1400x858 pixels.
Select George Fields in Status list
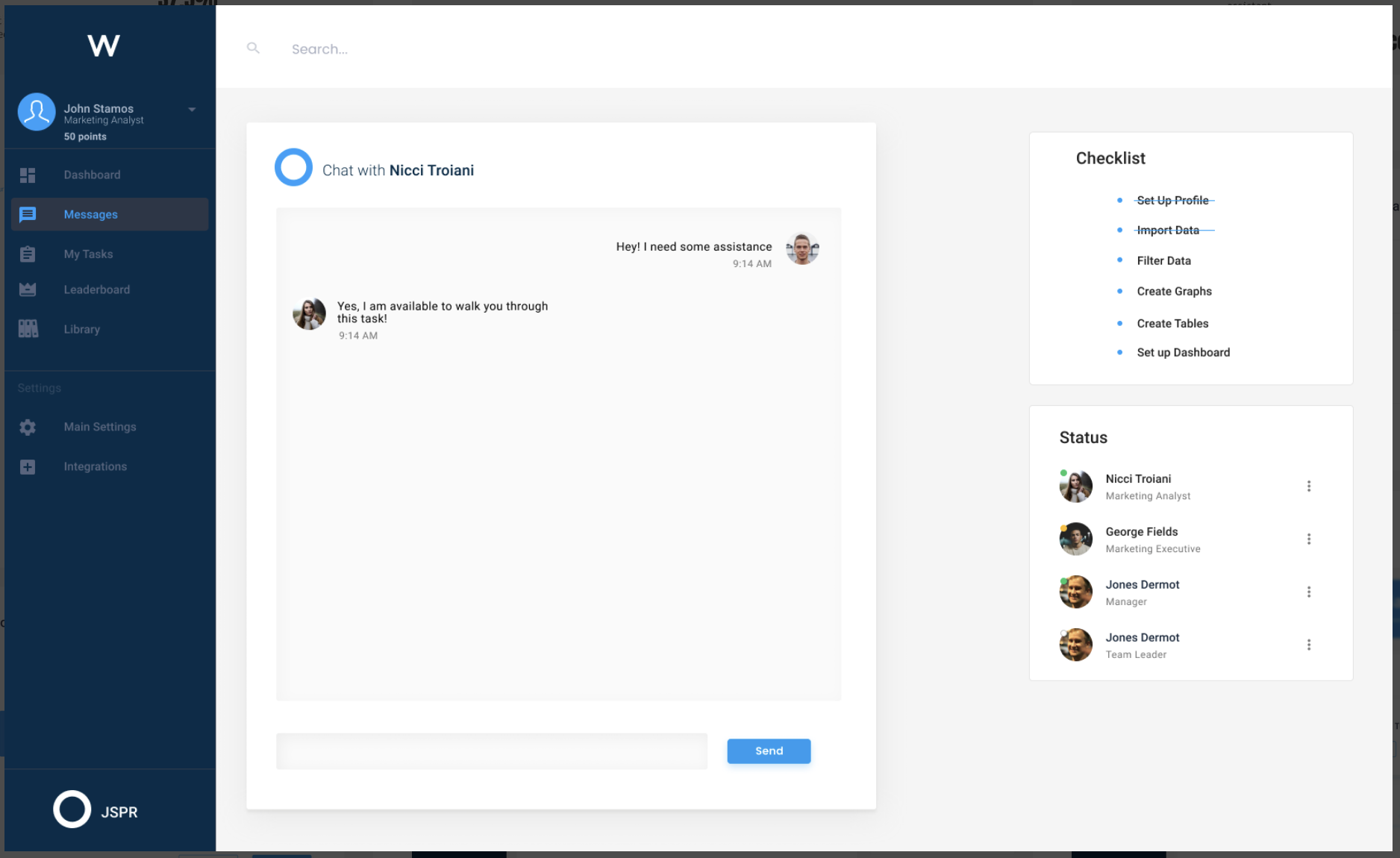[1142, 532]
